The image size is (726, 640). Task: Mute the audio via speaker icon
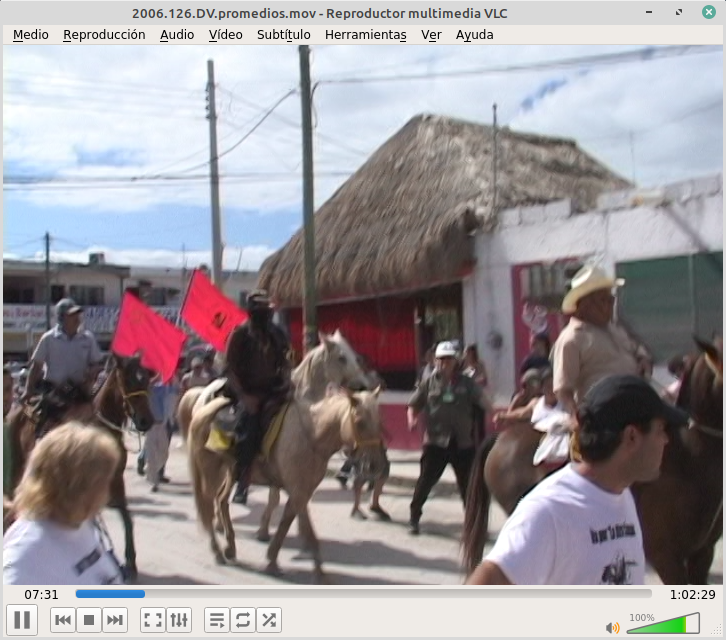pyautogui.click(x=612, y=627)
